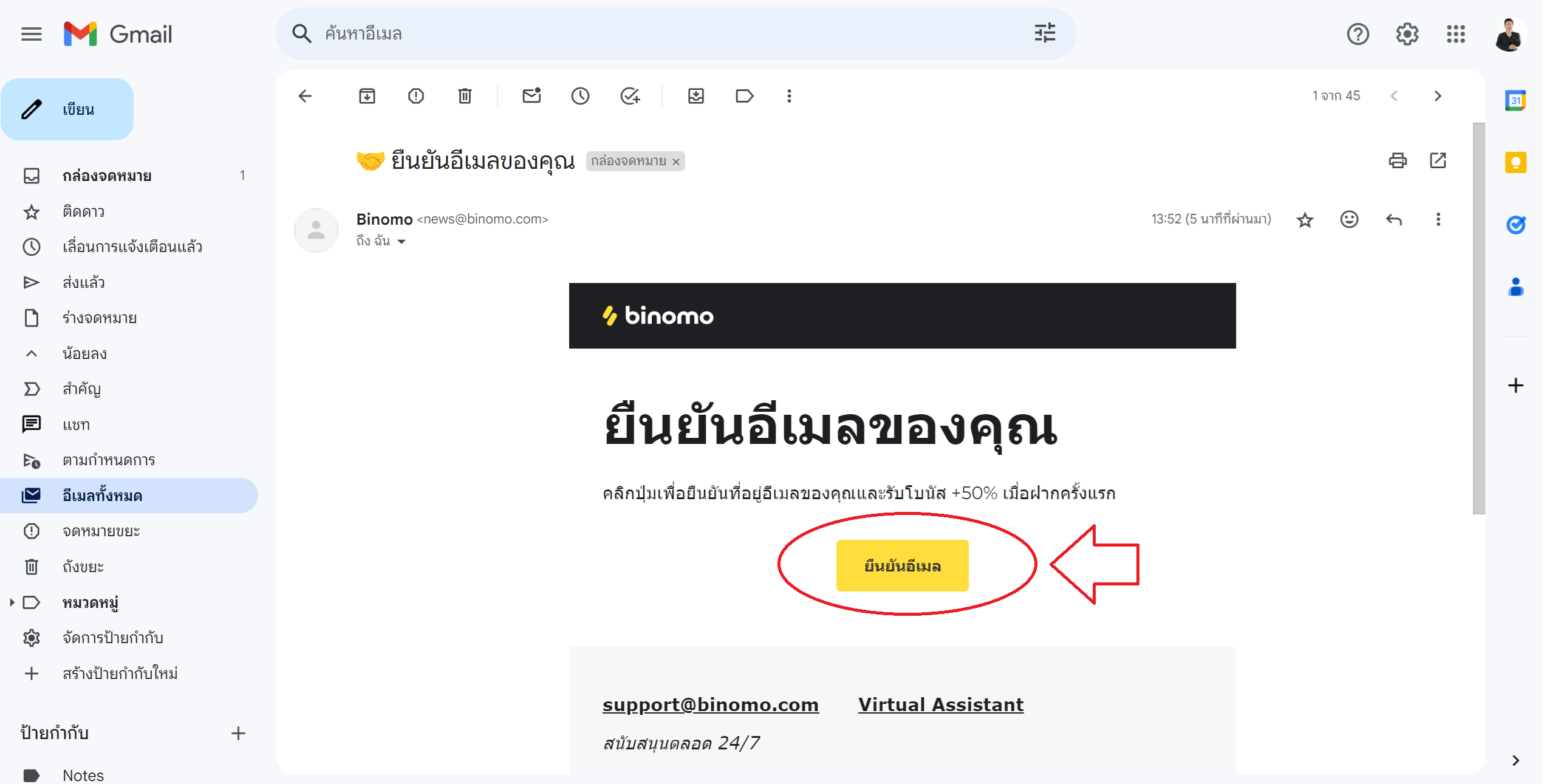
Task: Click the Binomo sender avatar
Action: point(316,230)
